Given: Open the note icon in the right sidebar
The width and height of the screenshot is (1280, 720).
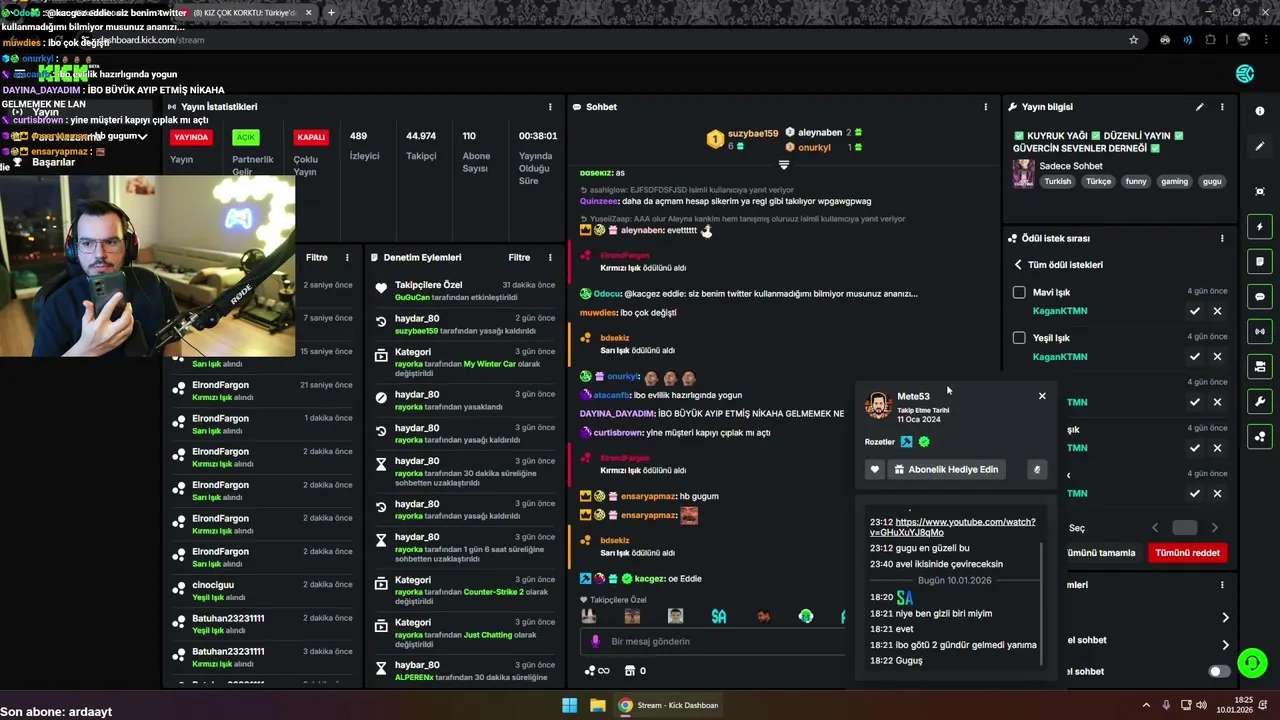Looking at the screenshot, I should point(1260,262).
